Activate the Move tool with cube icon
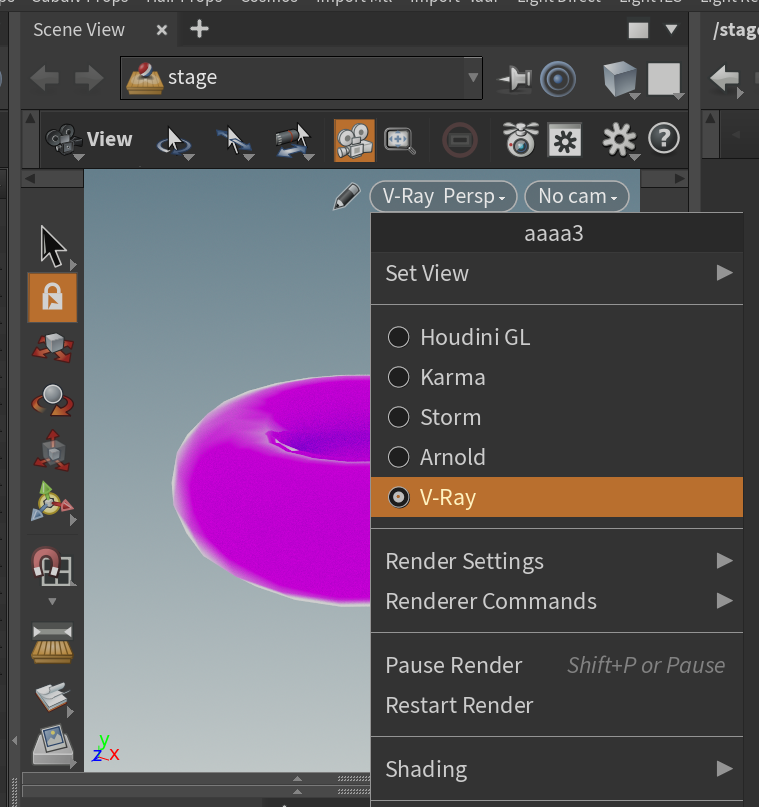759x807 pixels. tap(52, 348)
